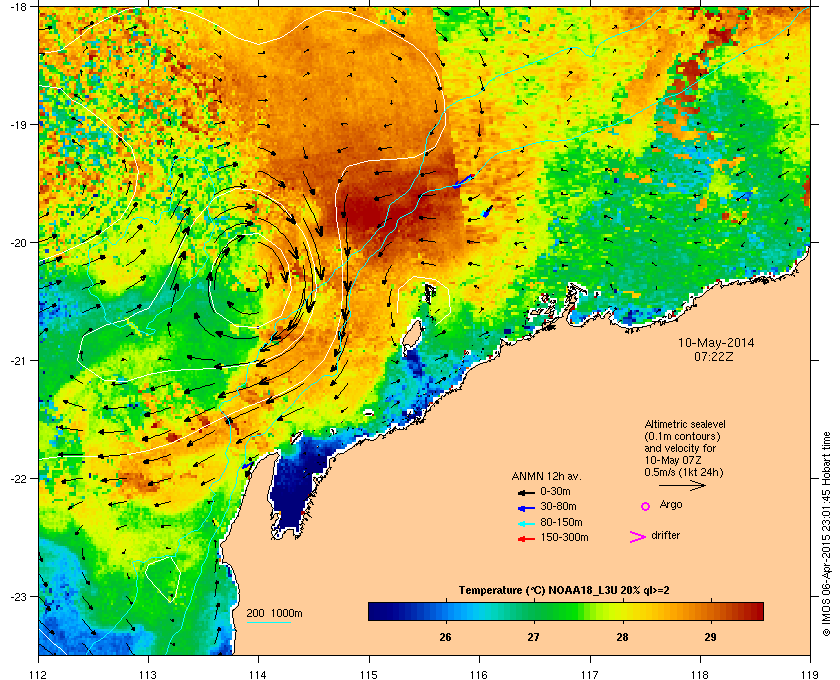Click the '-20' latitude axis label
840x680 pixels.
click(18, 242)
